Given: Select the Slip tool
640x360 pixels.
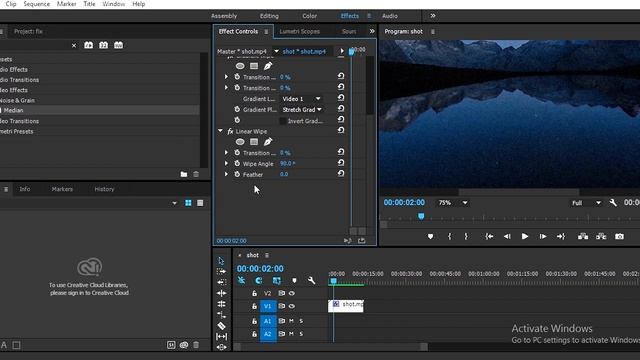Looking at the screenshot, I should pyautogui.click(x=221, y=337).
